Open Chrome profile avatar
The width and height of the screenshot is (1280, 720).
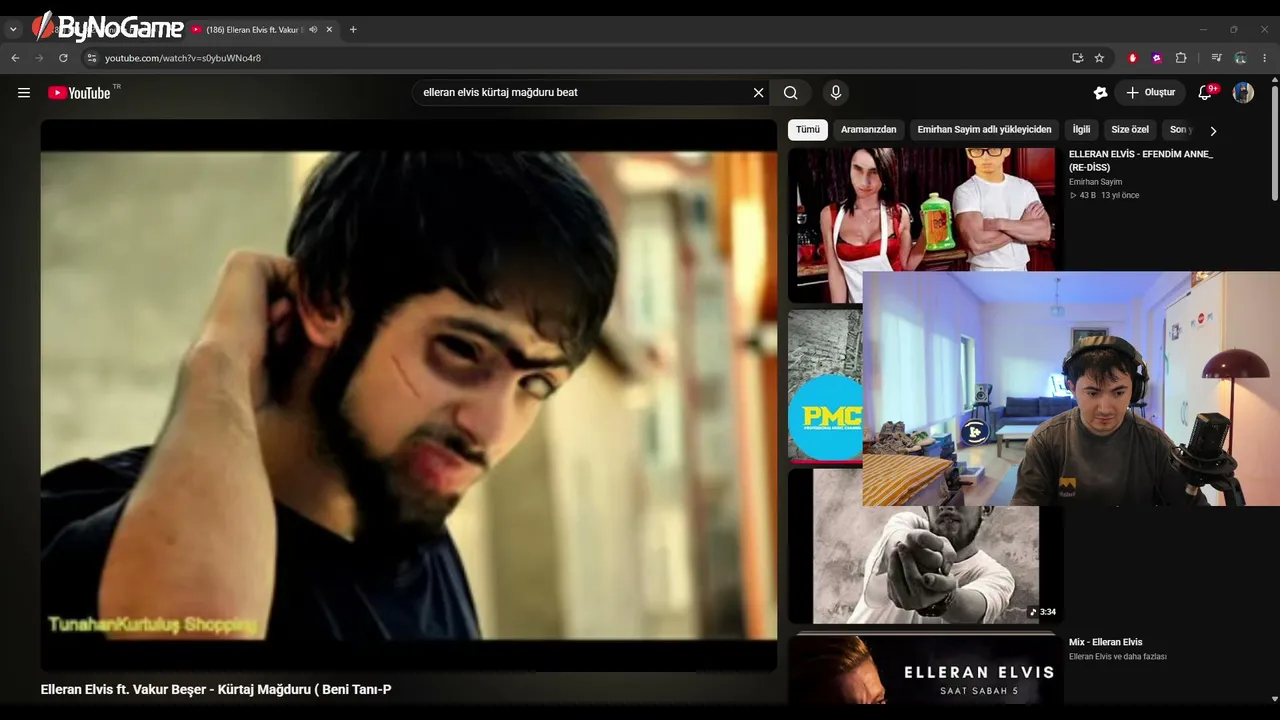click(x=1240, y=58)
